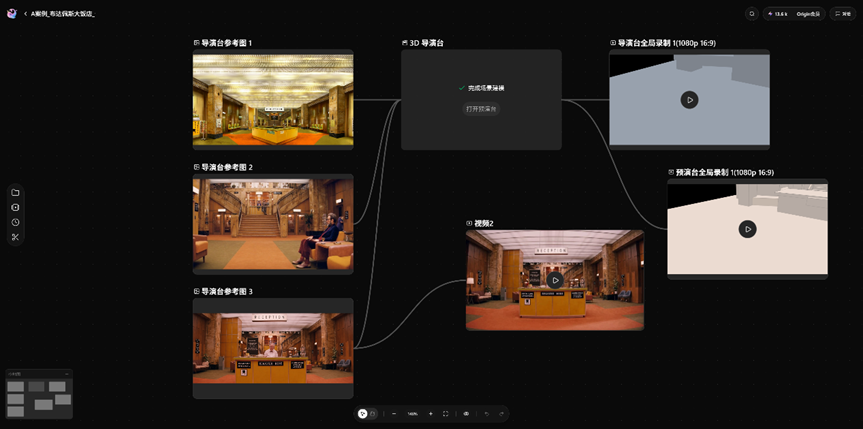
Task: Open search via magnifier icon at top right
Action: coord(752,14)
